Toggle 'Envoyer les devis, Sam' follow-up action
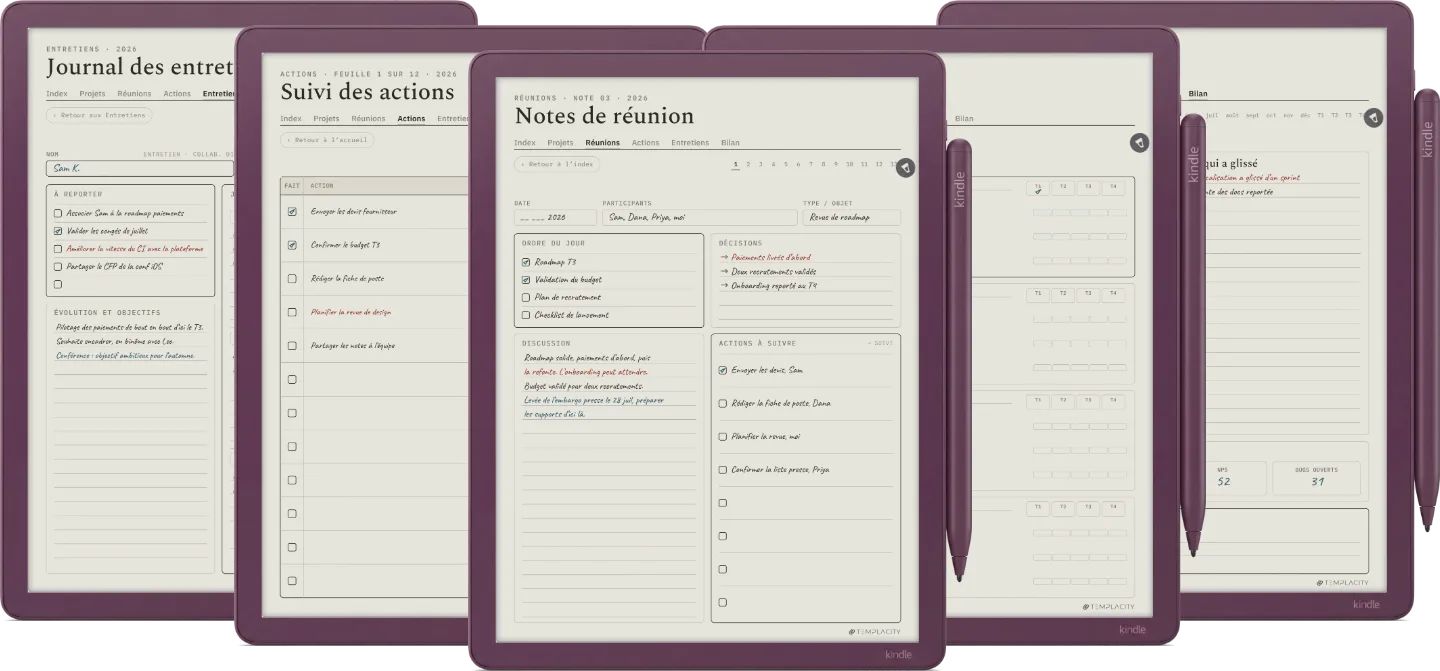 pos(723,370)
